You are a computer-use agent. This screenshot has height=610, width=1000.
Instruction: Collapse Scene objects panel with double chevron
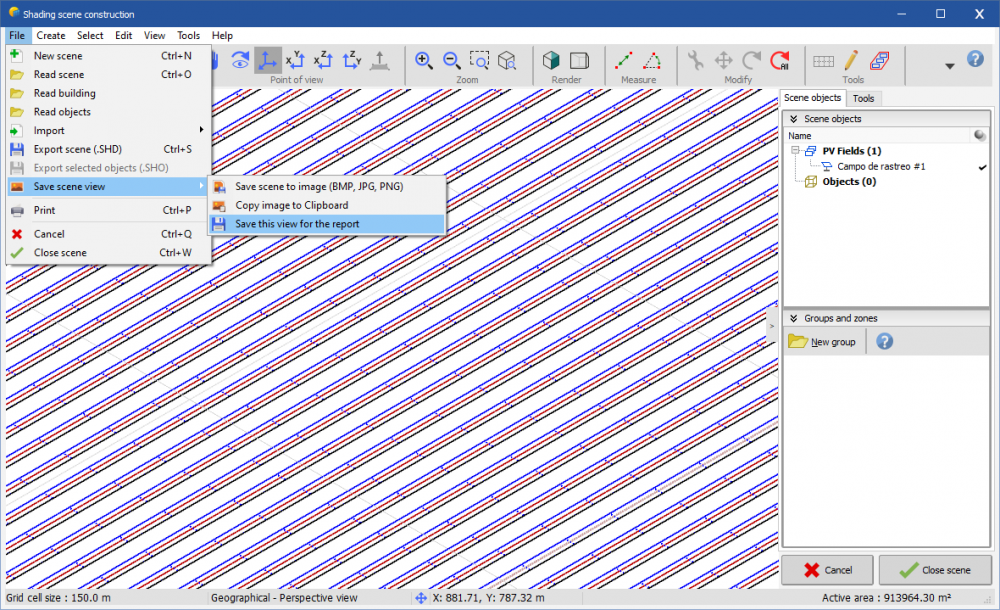pyautogui.click(x=794, y=118)
